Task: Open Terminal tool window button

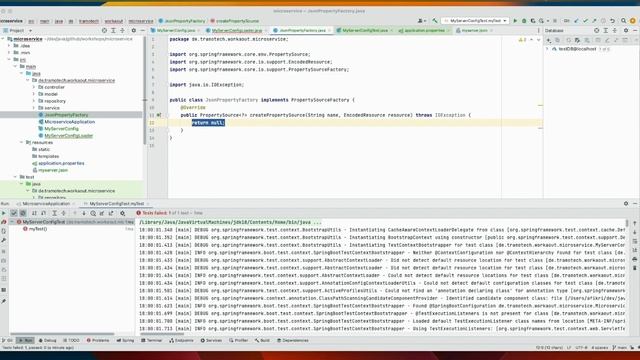Action: (151, 340)
